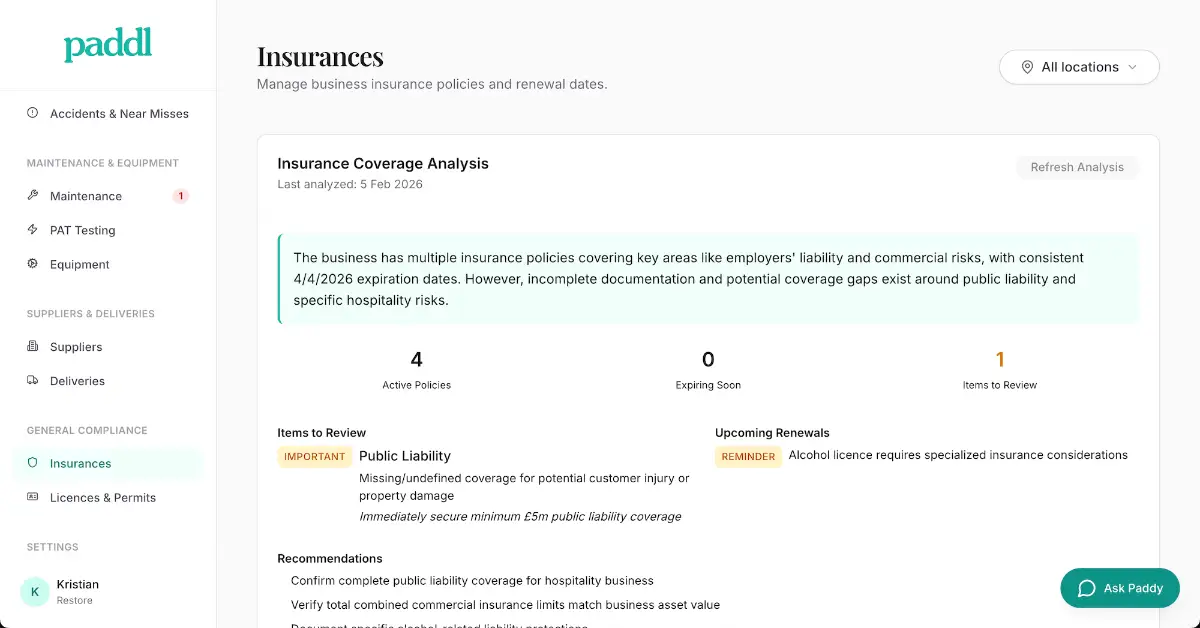Open the Maintenance menu item
Viewport: 1200px width, 628px height.
[108, 196]
